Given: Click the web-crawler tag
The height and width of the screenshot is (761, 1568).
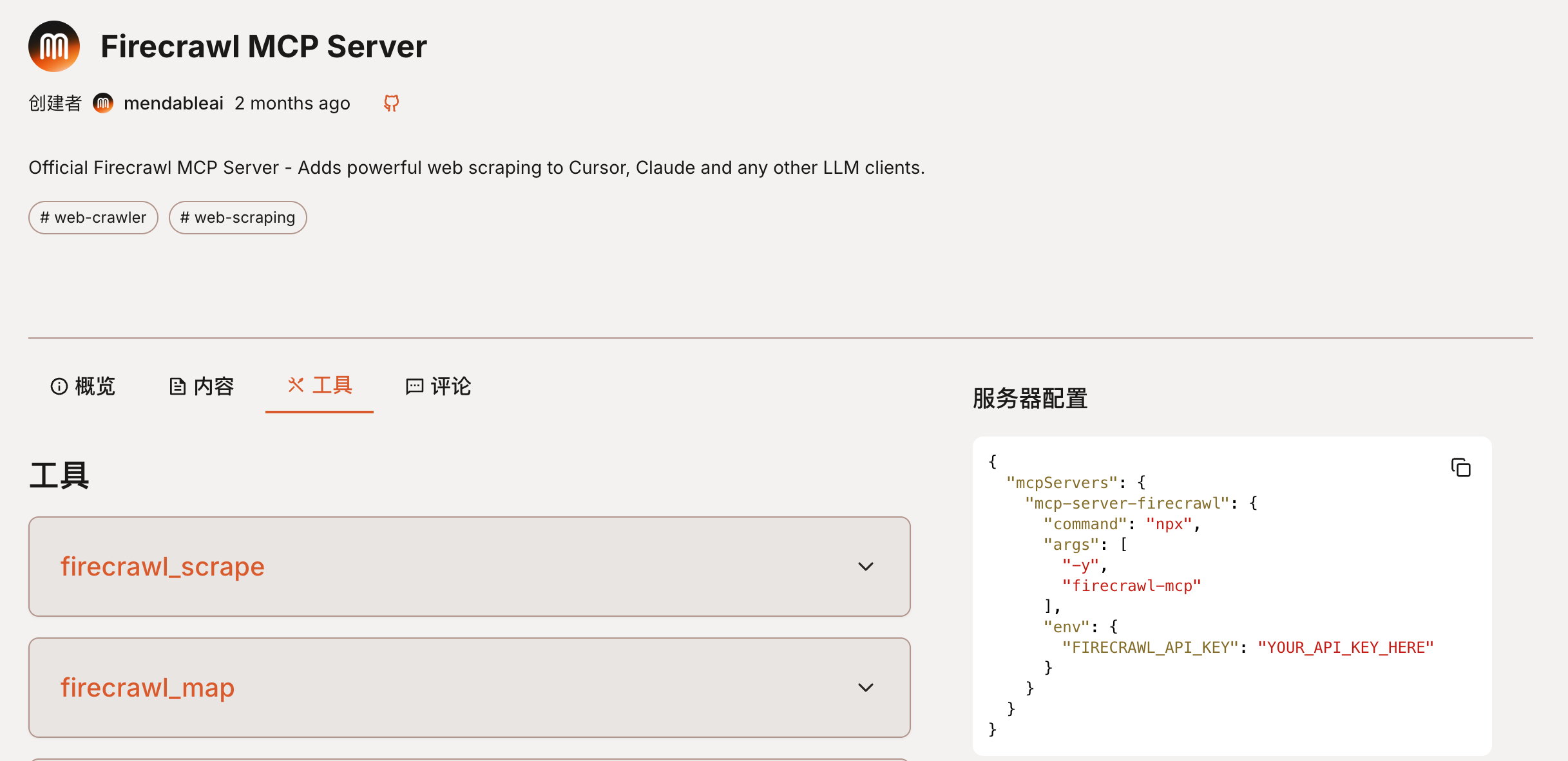Looking at the screenshot, I should 93,218.
